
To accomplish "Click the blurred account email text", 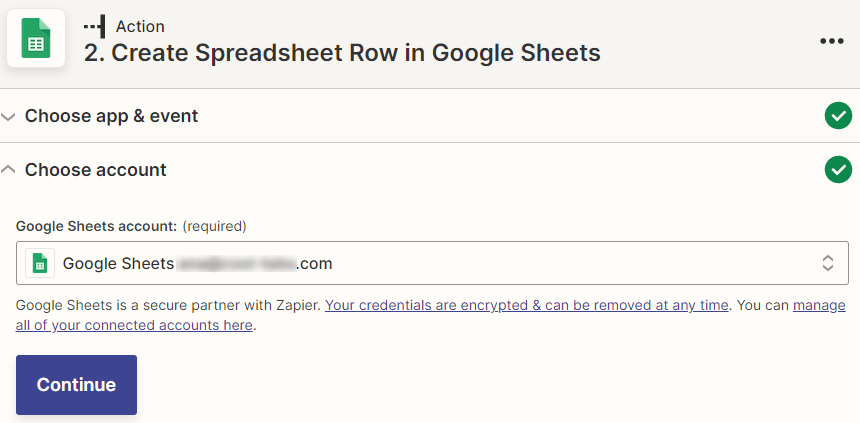I will pyautogui.click(x=236, y=263).
